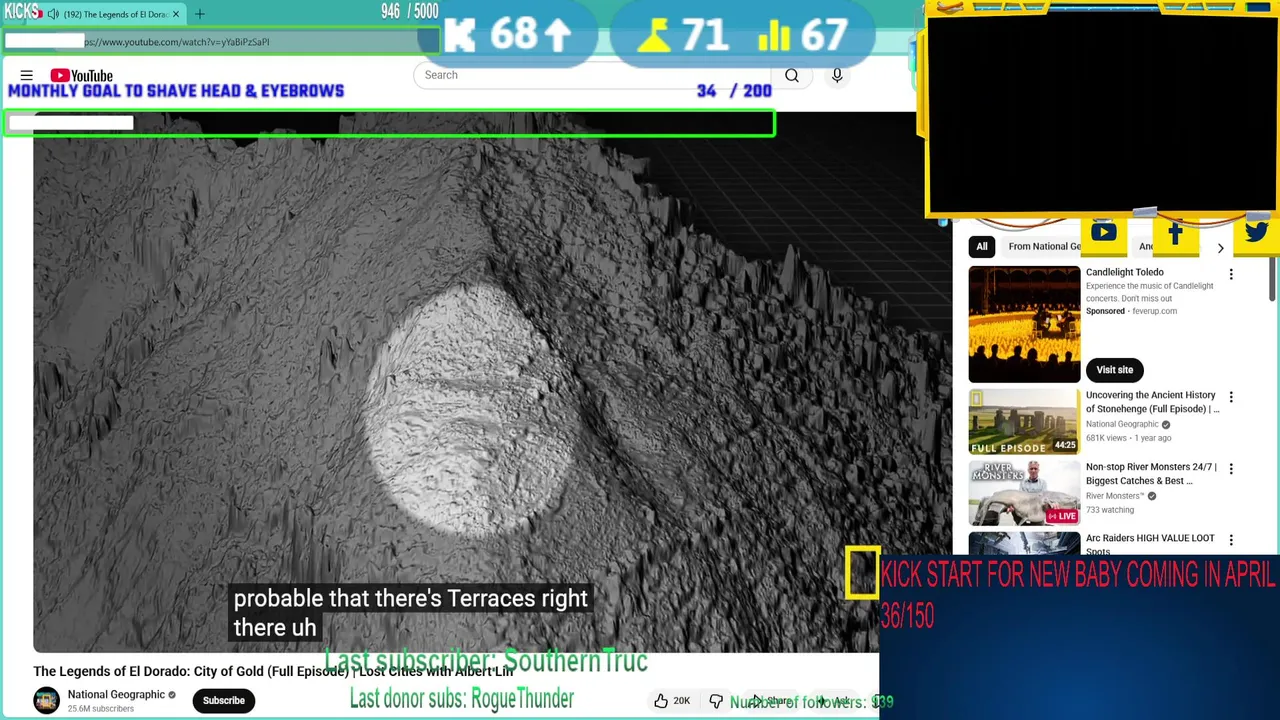Click Visit site on Candlelight ad
Viewport: 1280px width, 720px height.
[1115, 370]
